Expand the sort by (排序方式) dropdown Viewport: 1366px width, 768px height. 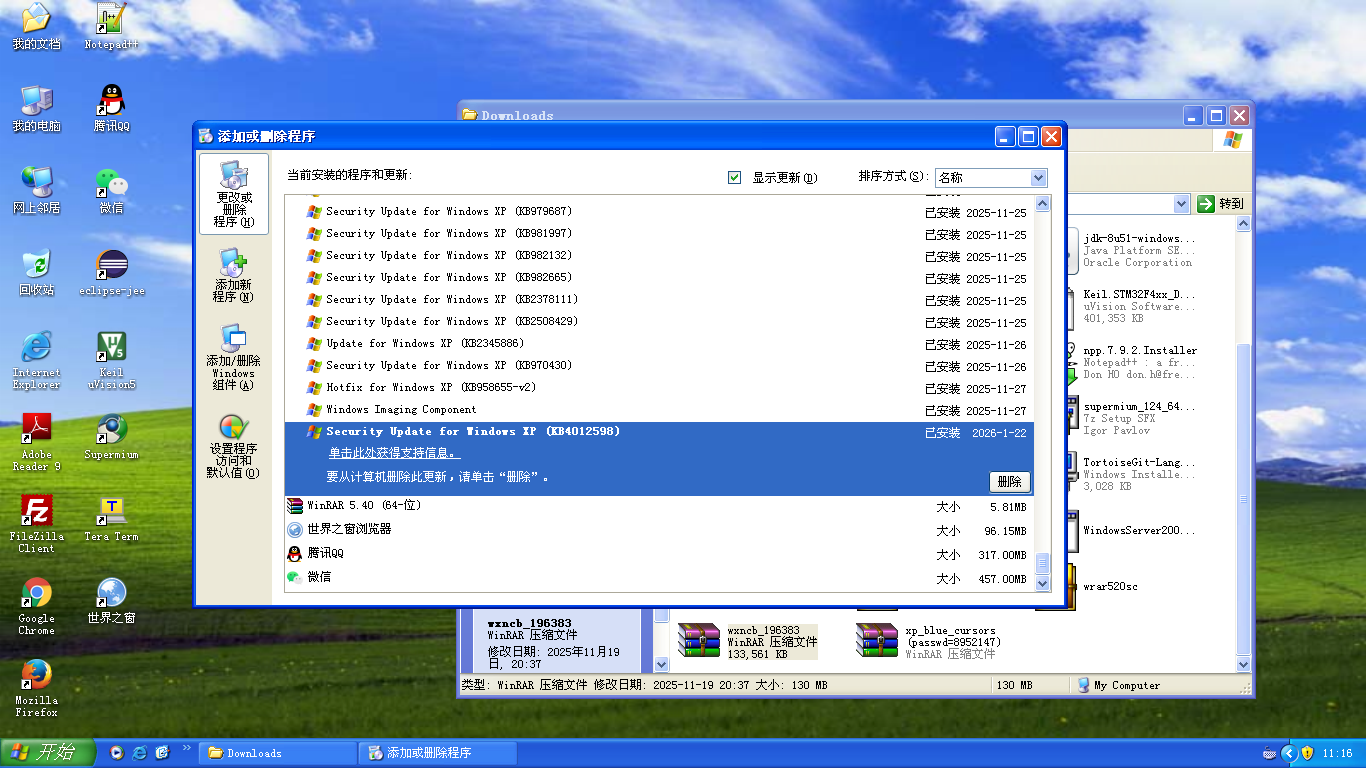point(1038,178)
